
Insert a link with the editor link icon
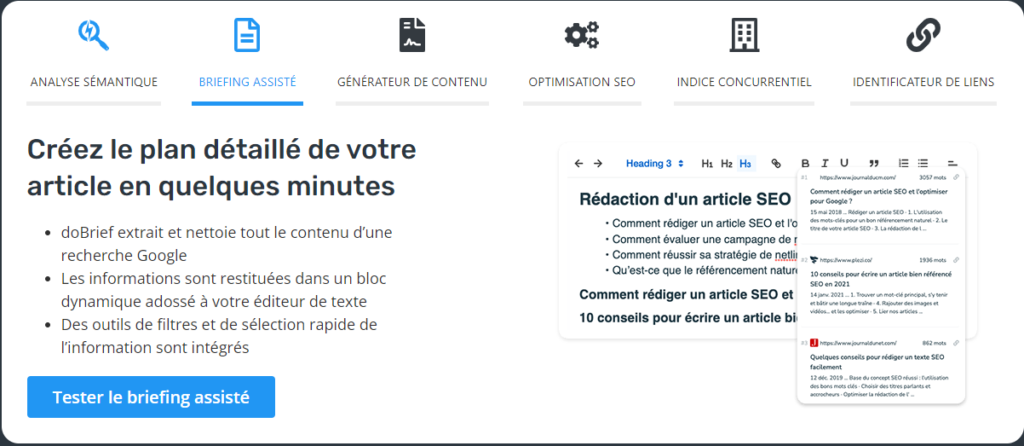pos(775,163)
